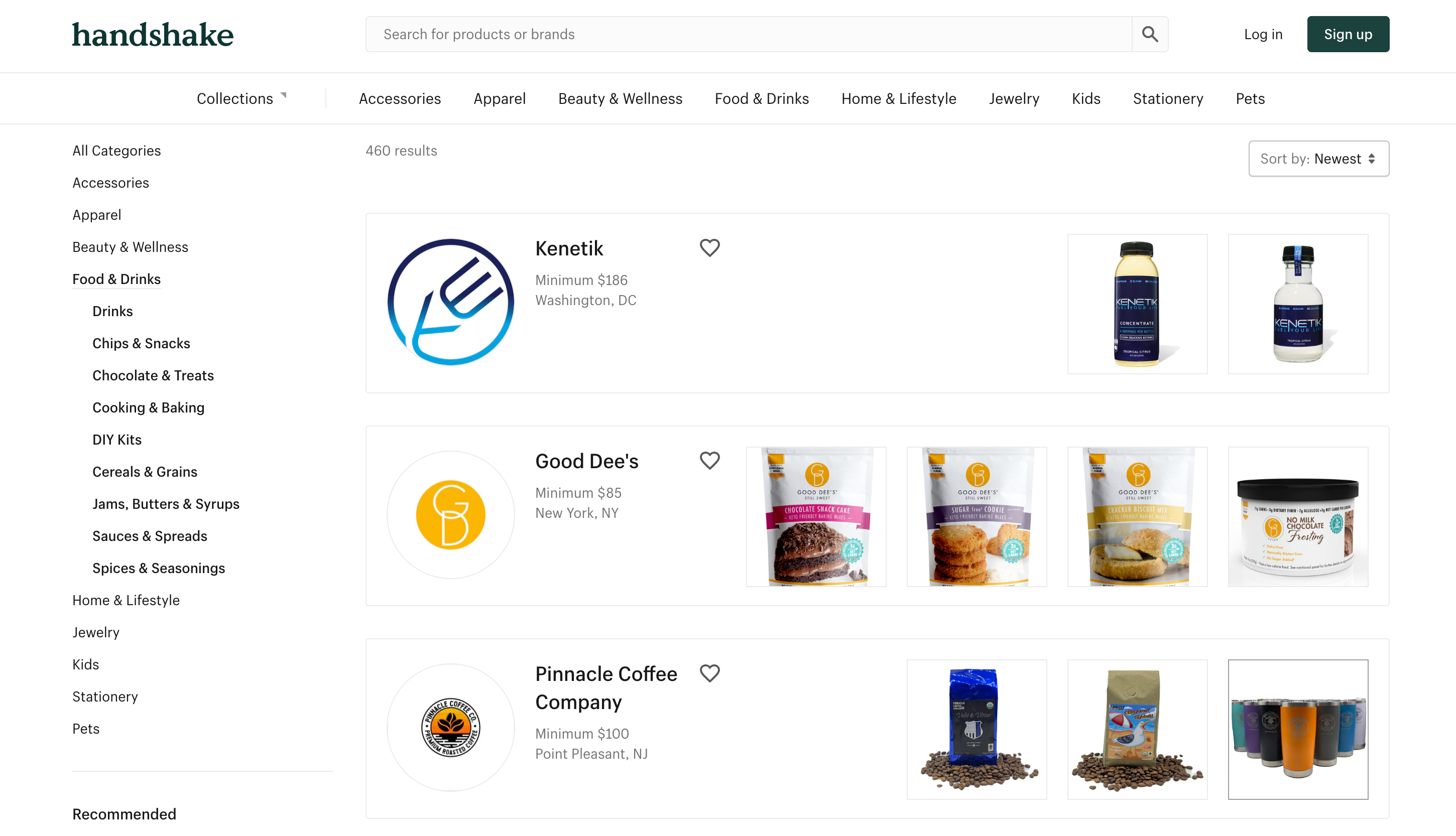Select Chips & Snacks subcategory
The image size is (1456, 836).
pos(141,343)
